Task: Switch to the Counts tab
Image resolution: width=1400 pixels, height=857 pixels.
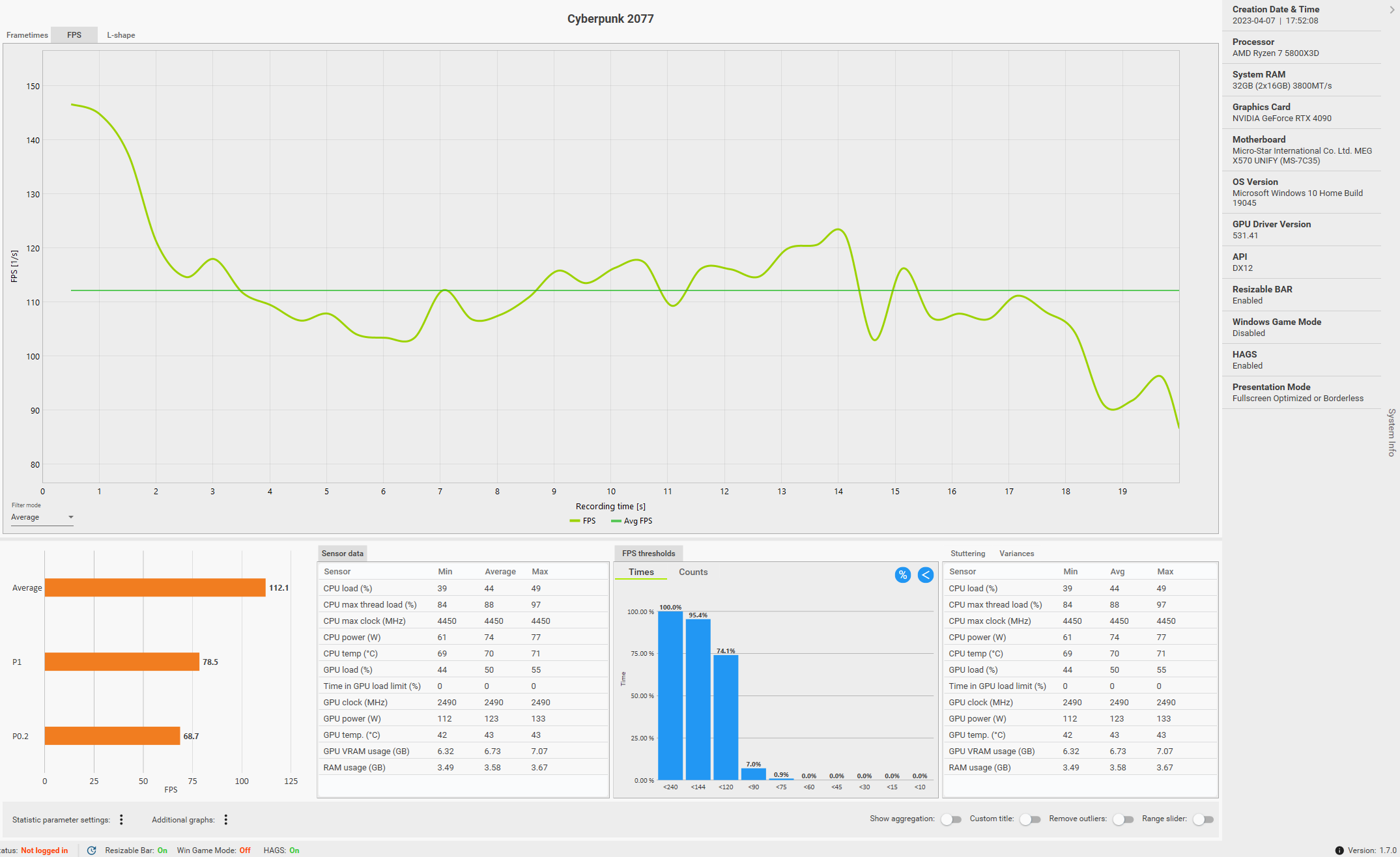Action: pyautogui.click(x=693, y=572)
